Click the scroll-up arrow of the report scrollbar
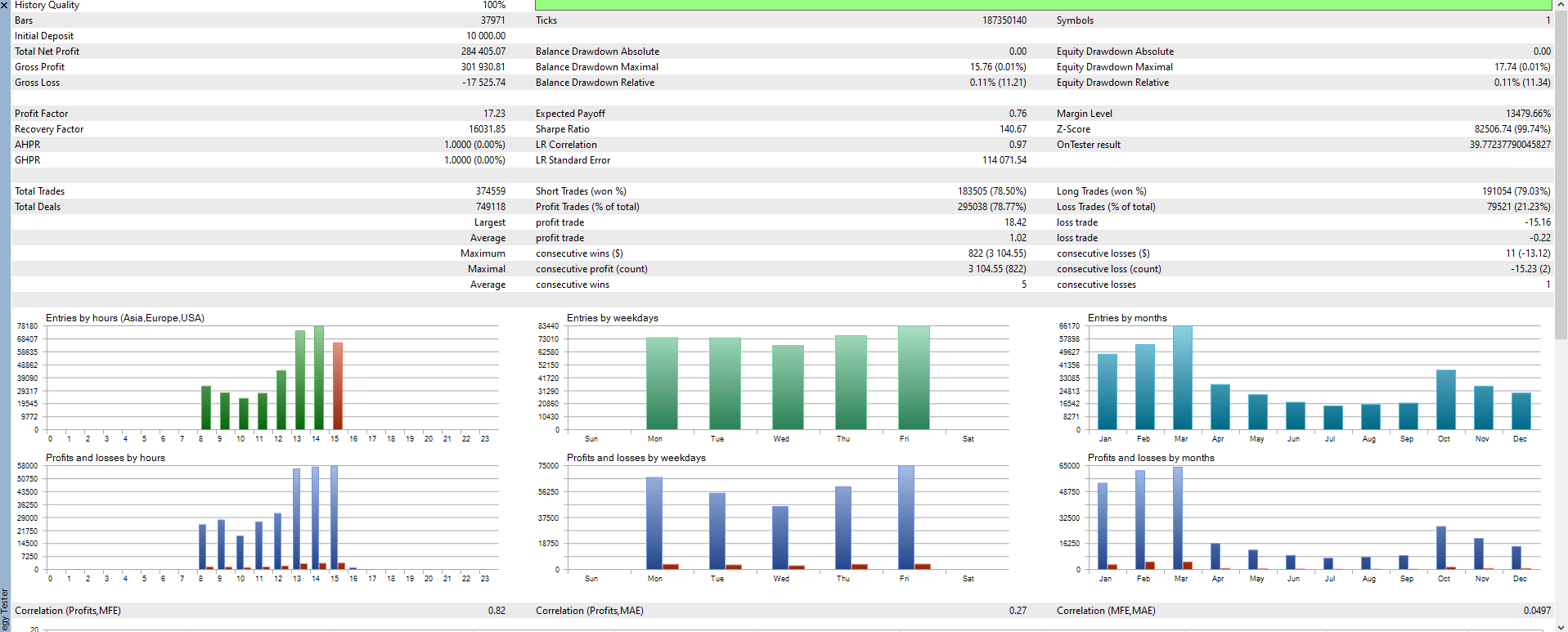 [1561, 5]
